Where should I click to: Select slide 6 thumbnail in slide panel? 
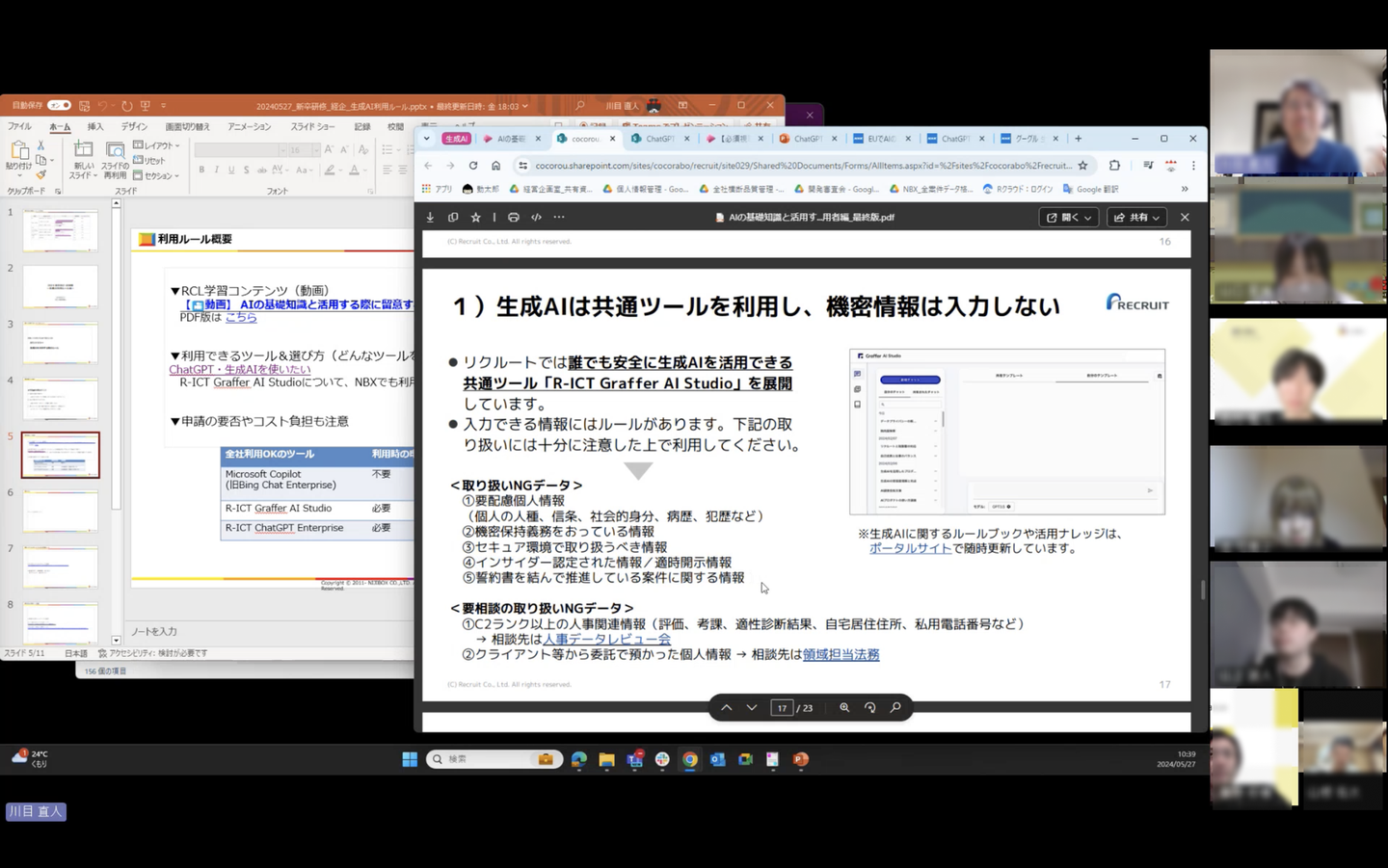pyautogui.click(x=60, y=511)
